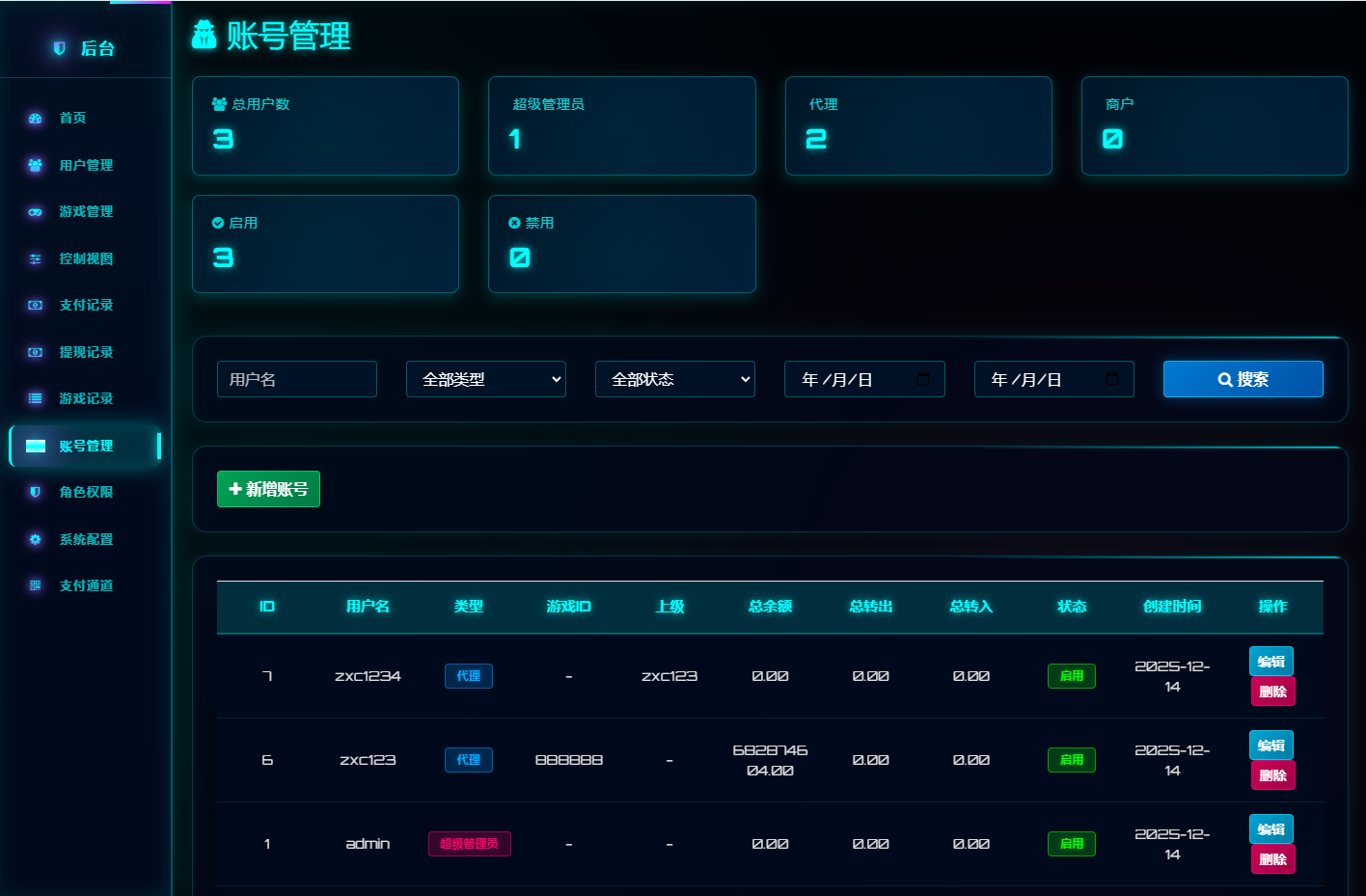Open 游戏管理 menu item
1366x896 pixels.
click(85, 211)
